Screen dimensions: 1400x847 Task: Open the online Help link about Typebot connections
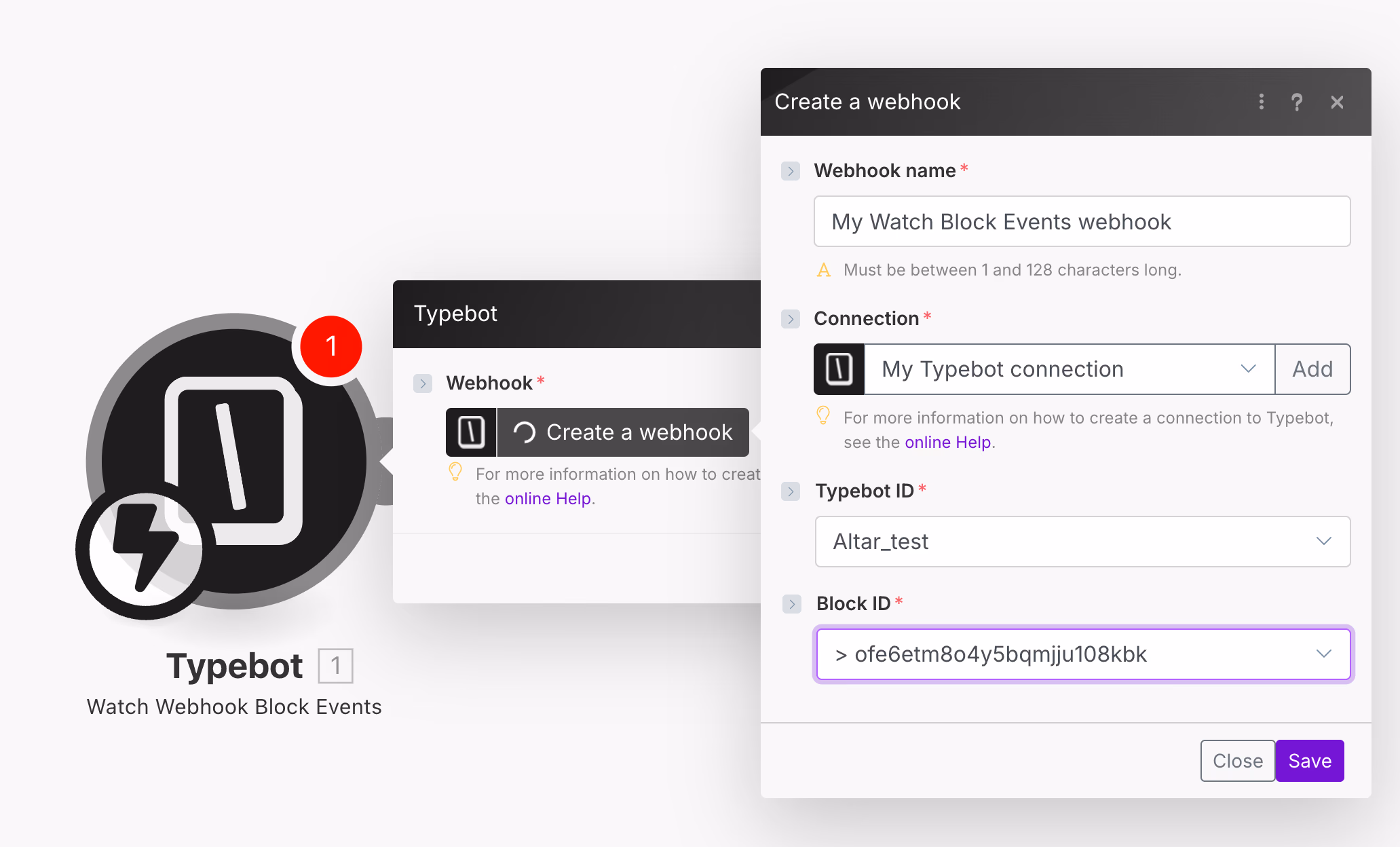[947, 442]
